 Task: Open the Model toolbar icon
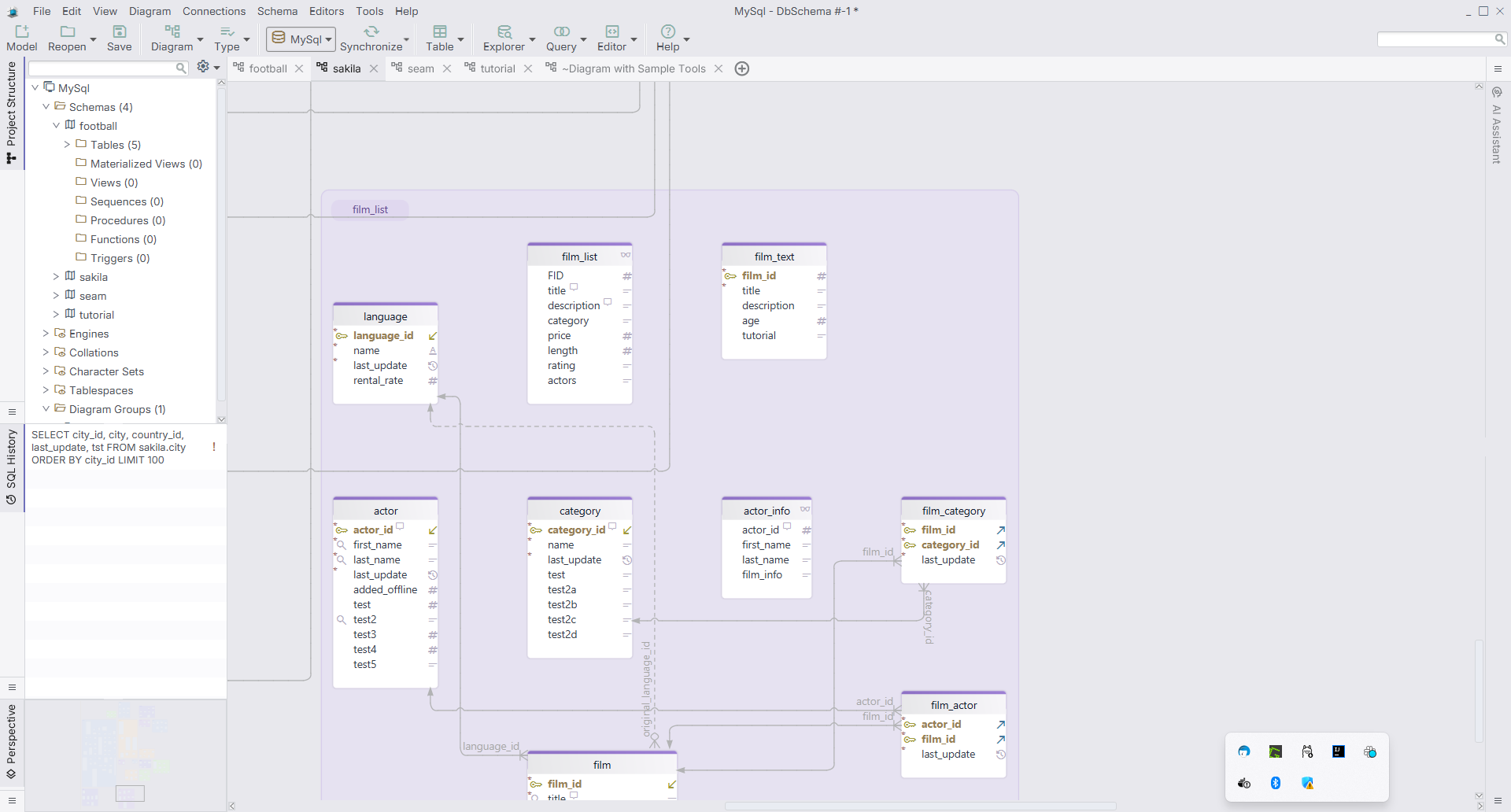(x=22, y=32)
